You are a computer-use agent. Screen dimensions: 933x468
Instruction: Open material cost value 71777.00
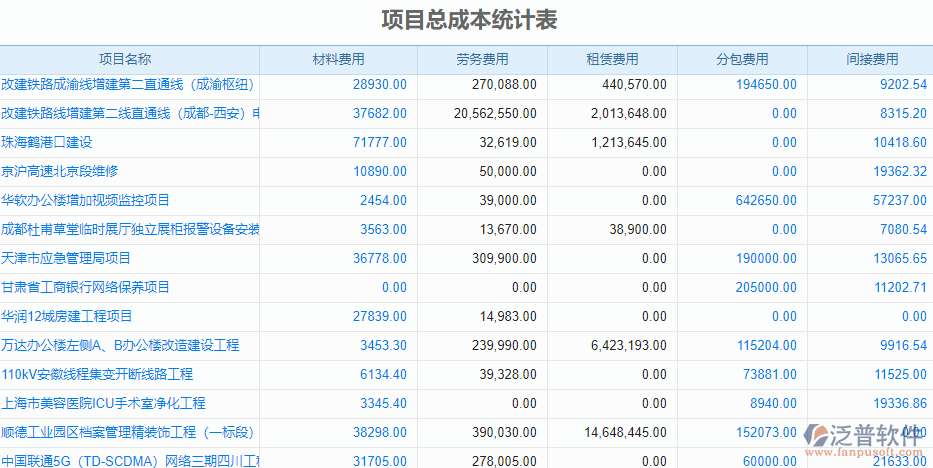pos(380,143)
